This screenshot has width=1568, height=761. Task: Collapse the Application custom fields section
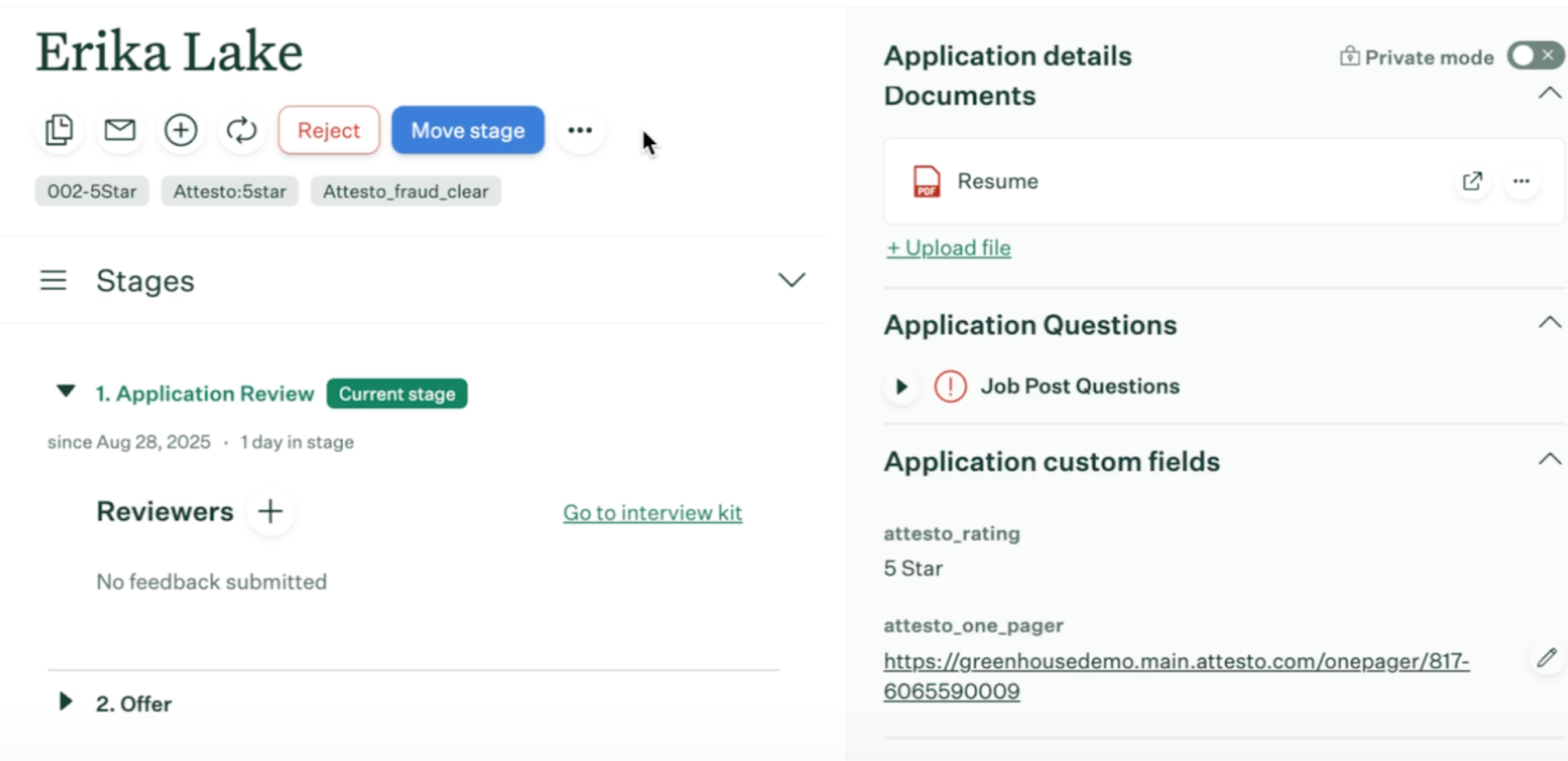(x=1549, y=459)
